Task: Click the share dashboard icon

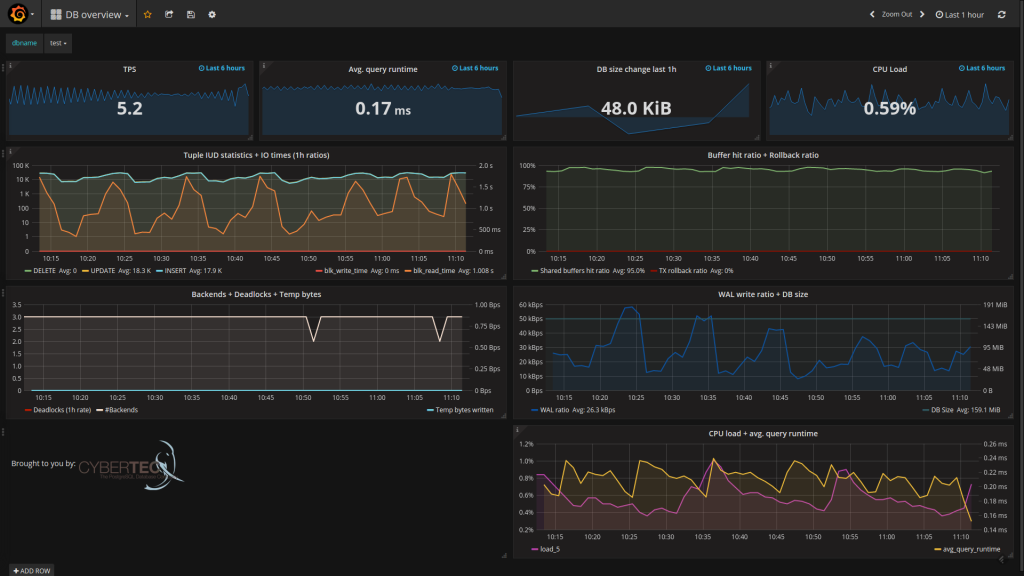Action: [169, 15]
